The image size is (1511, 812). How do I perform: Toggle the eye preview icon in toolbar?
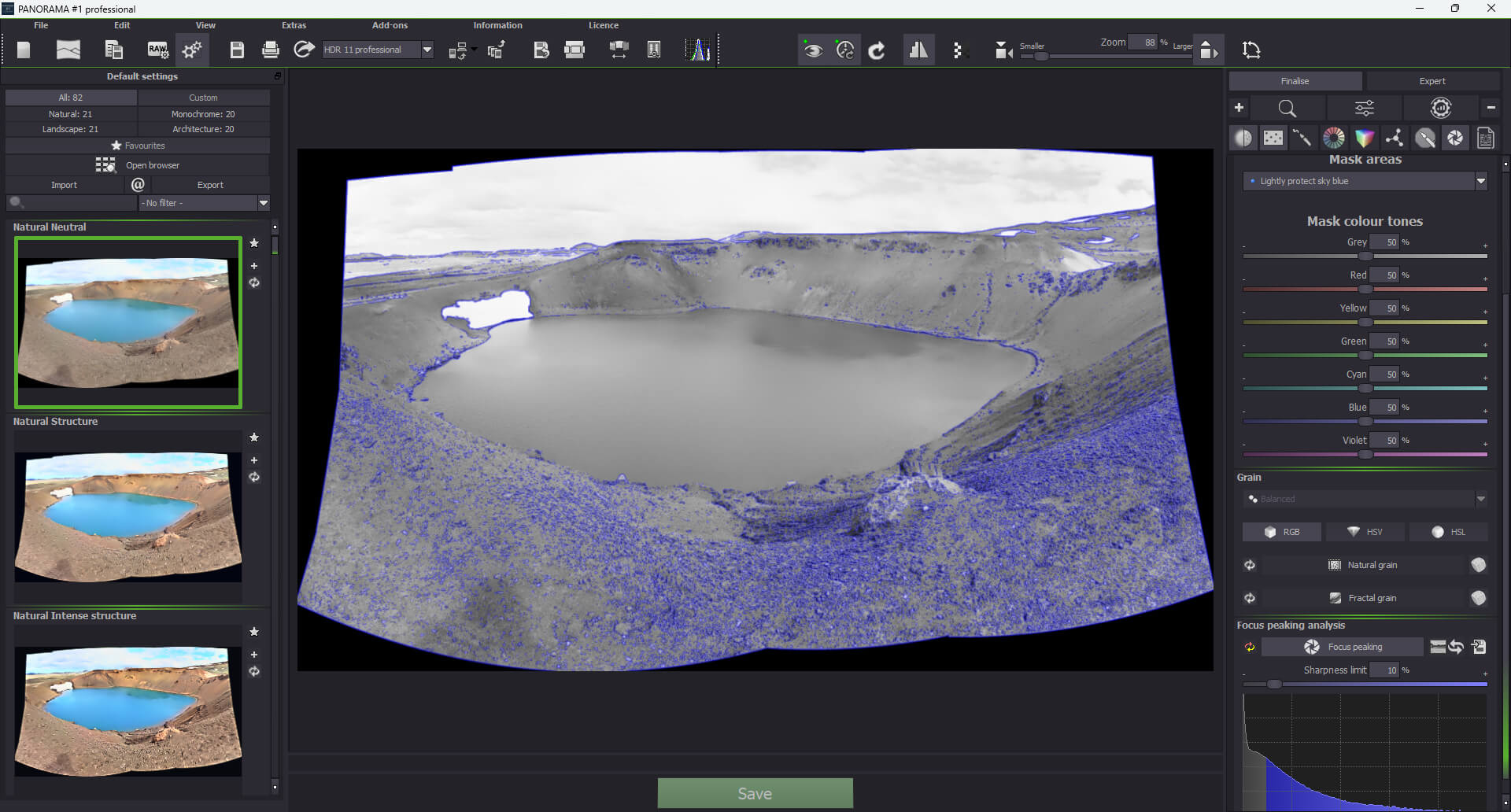click(813, 50)
